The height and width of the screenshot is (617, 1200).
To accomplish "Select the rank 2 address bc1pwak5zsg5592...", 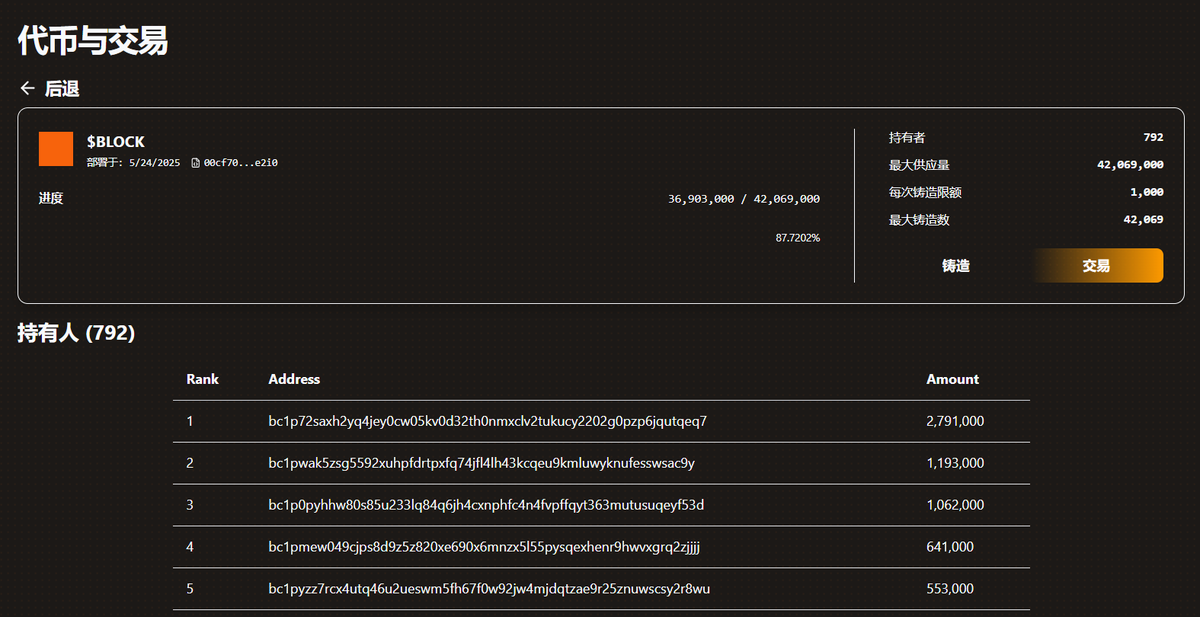I will coord(482,463).
